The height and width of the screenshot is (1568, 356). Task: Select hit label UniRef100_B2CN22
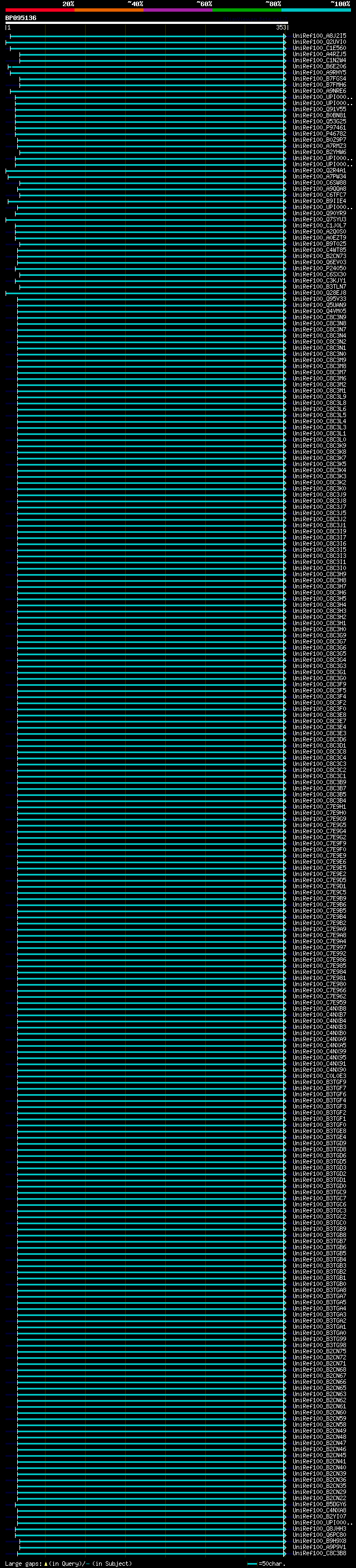tap(319, 1498)
